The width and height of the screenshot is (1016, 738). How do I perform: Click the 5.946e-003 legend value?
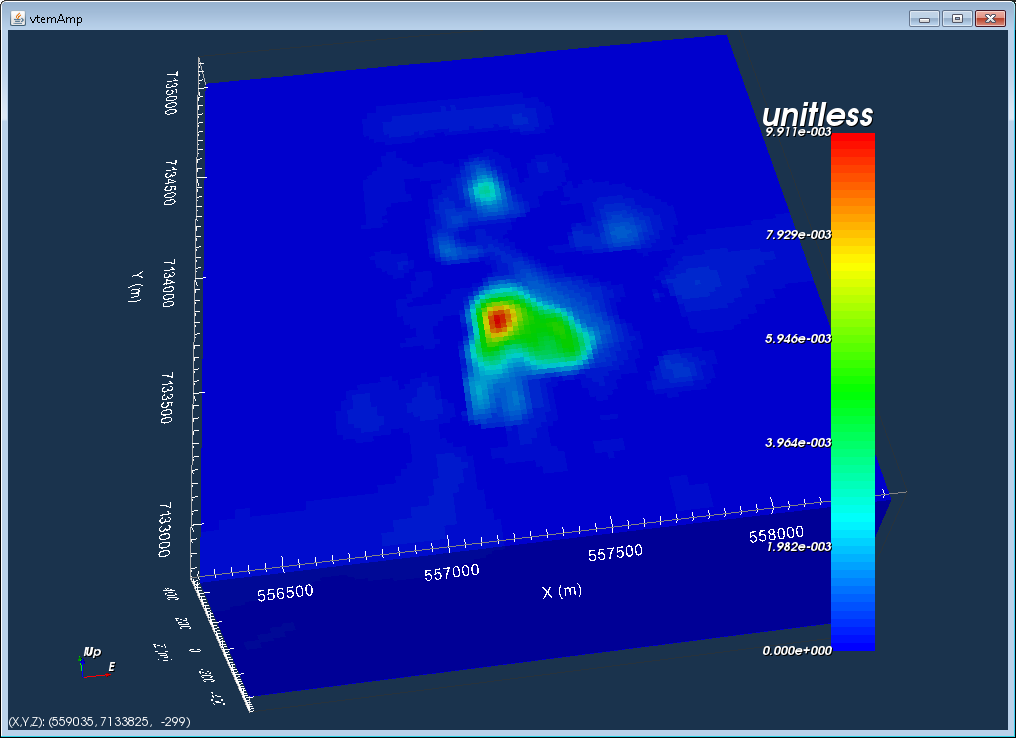[x=798, y=338]
